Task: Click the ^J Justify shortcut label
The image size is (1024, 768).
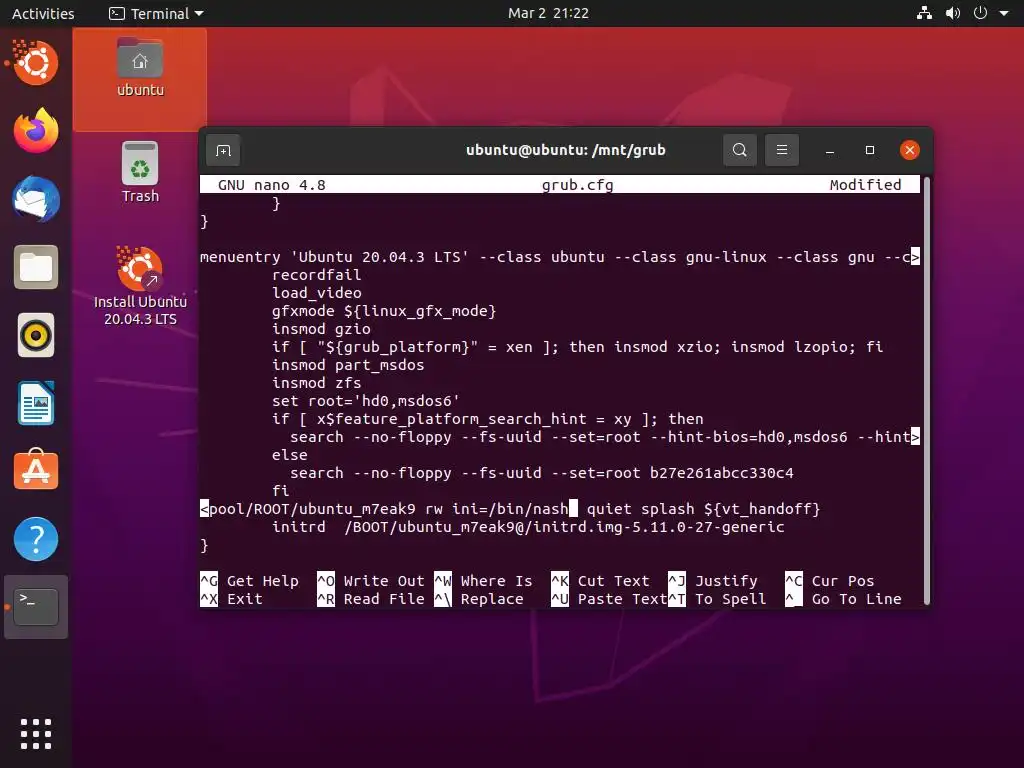Action: click(713, 581)
